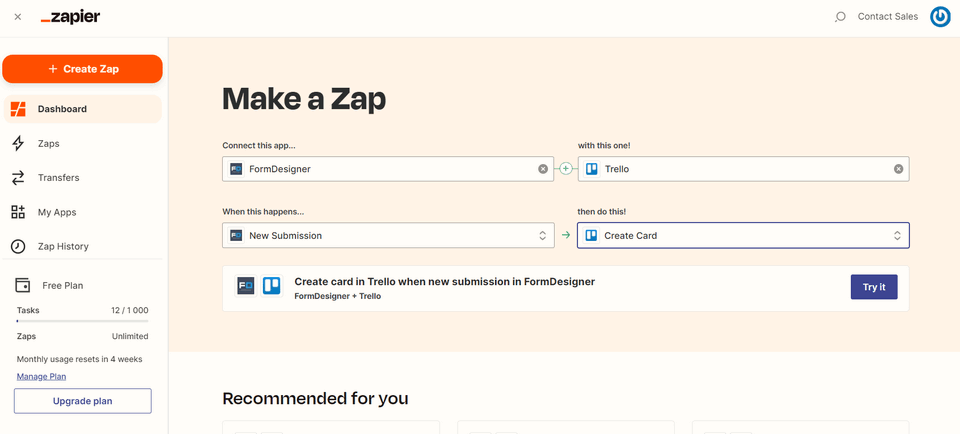Click the Trello icon in Zap suggestion

point(271,286)
